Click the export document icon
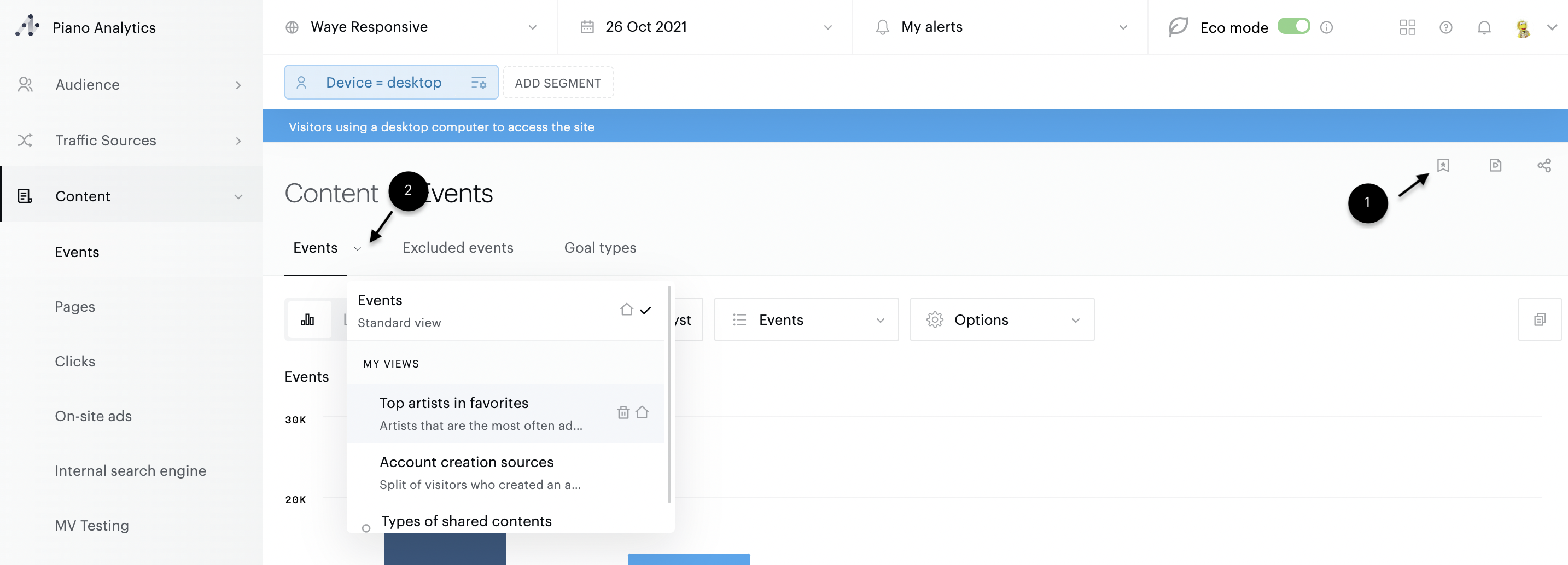This screenshot has height=565, width=1568. 1495,165
